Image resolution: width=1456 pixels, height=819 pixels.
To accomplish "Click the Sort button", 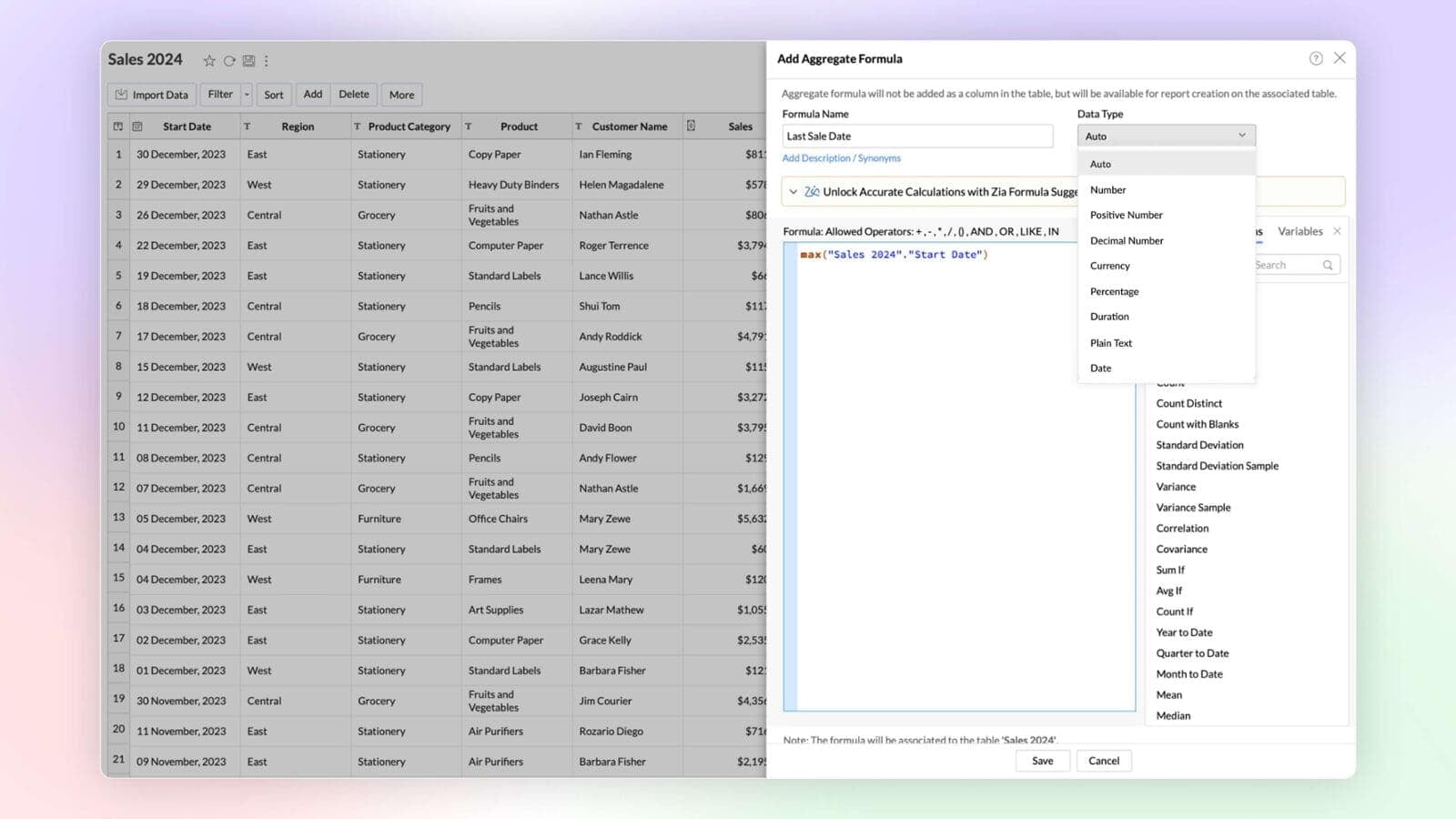I will click(274, 95).
